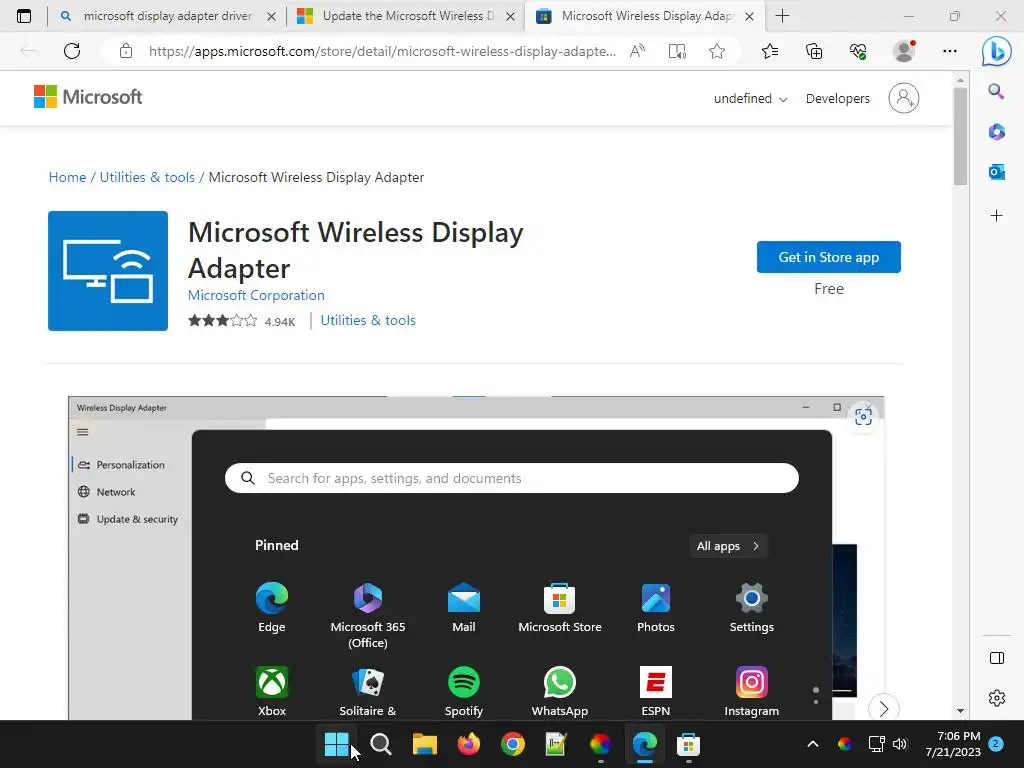This screenshot has height=768, width=1024.
Task: Open Microsoft Store from taskbar
Action: (688, 744)
